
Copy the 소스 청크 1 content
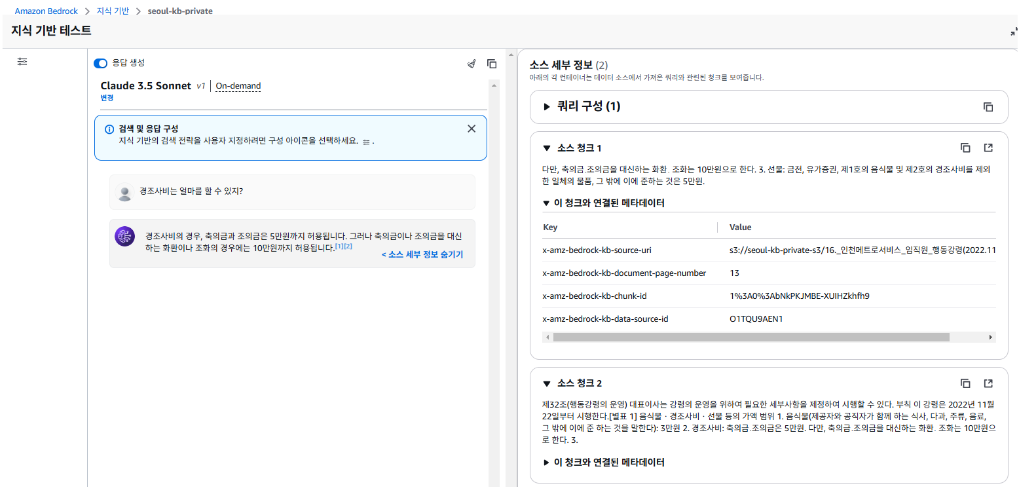[x=966, y=148]
